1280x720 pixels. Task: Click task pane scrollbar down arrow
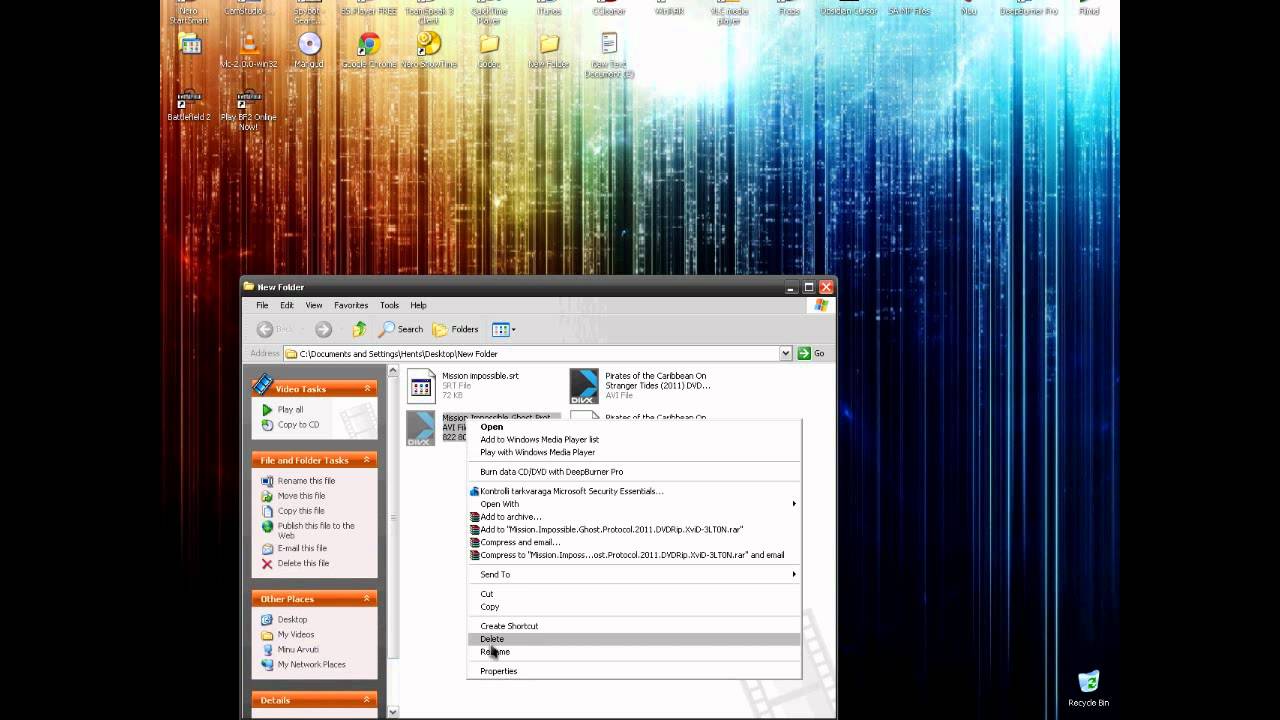(393, 712)
